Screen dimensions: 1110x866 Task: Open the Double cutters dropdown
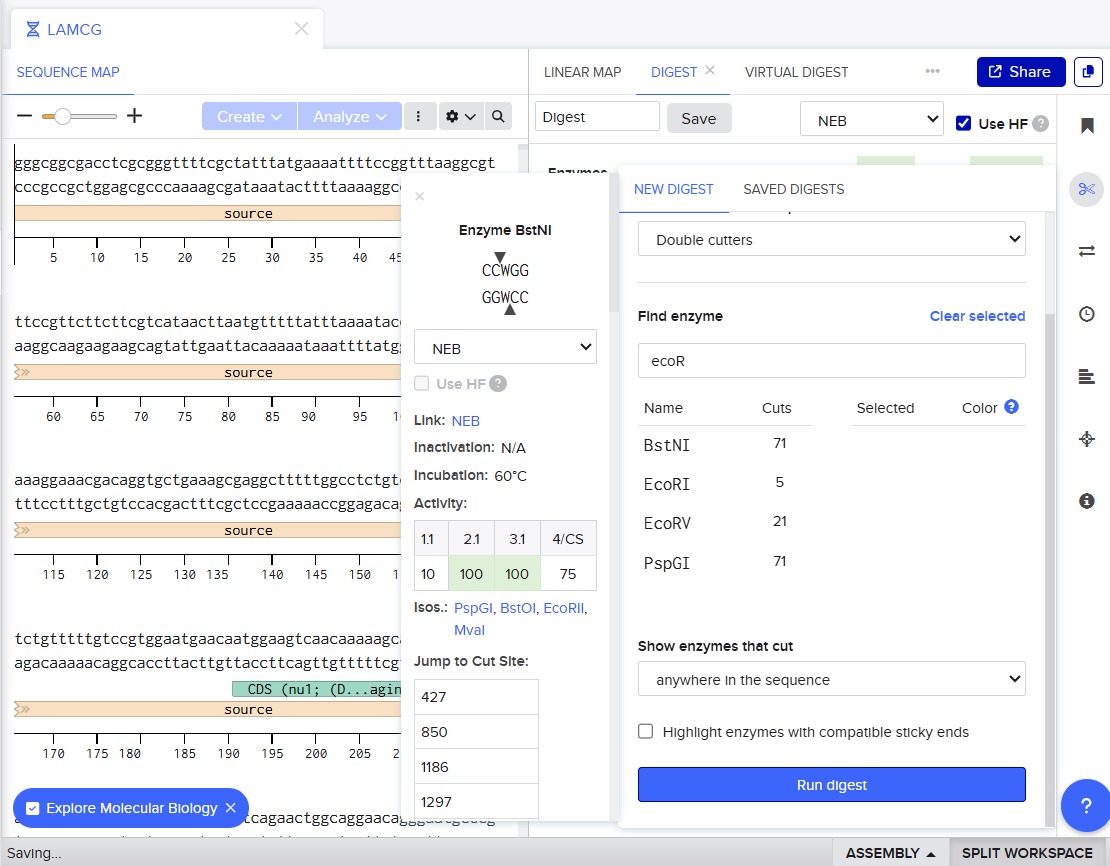pos(831,240)
